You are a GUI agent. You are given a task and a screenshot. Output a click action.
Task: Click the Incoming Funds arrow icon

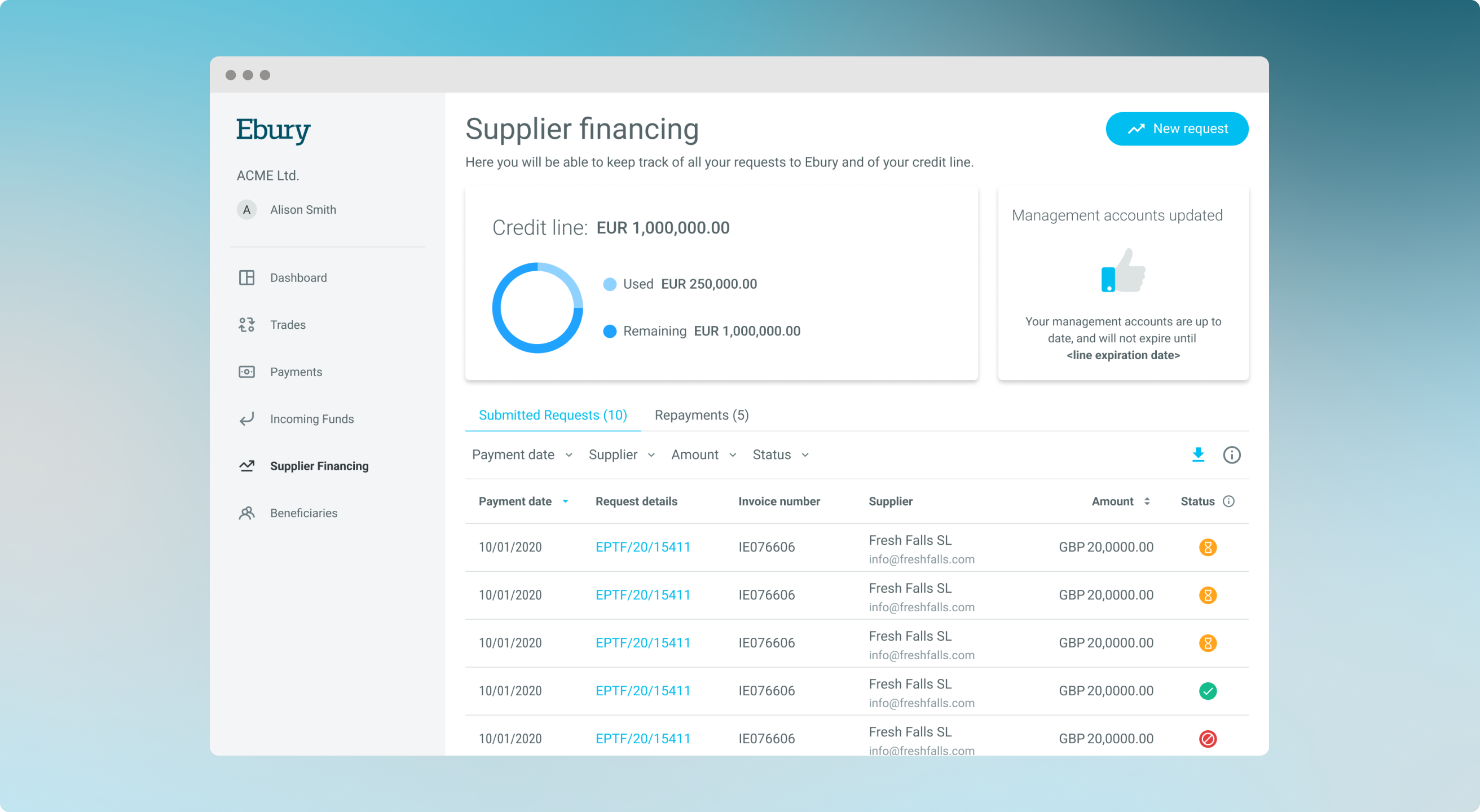[246, 419]
